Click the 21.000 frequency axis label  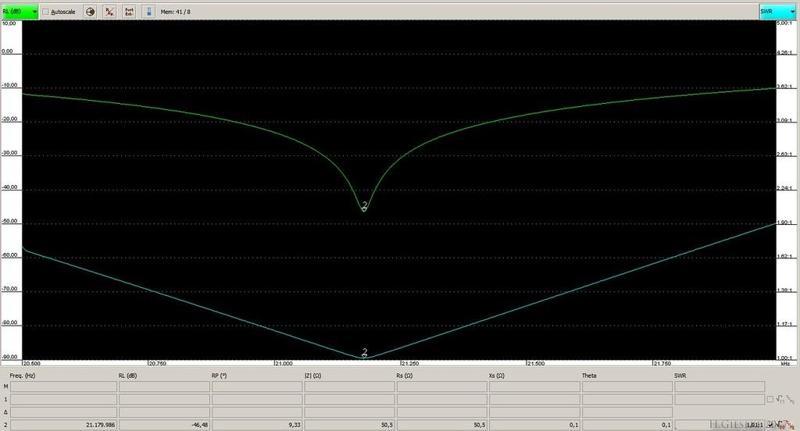coord(284,364)
